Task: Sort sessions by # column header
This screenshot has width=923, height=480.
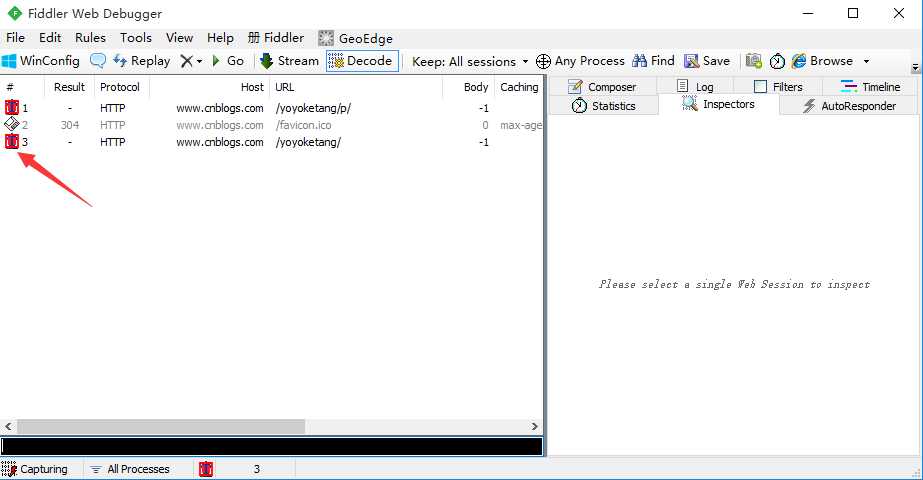Action: coord(22,87)
